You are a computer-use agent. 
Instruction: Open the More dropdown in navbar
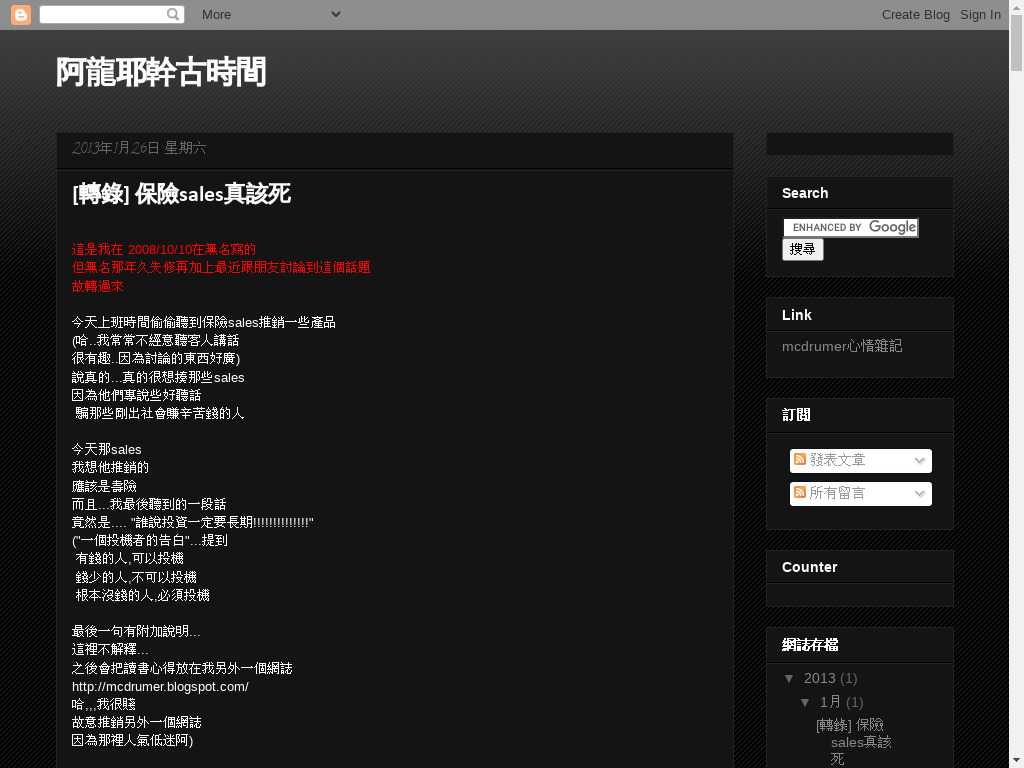click(x=270, y=14)
